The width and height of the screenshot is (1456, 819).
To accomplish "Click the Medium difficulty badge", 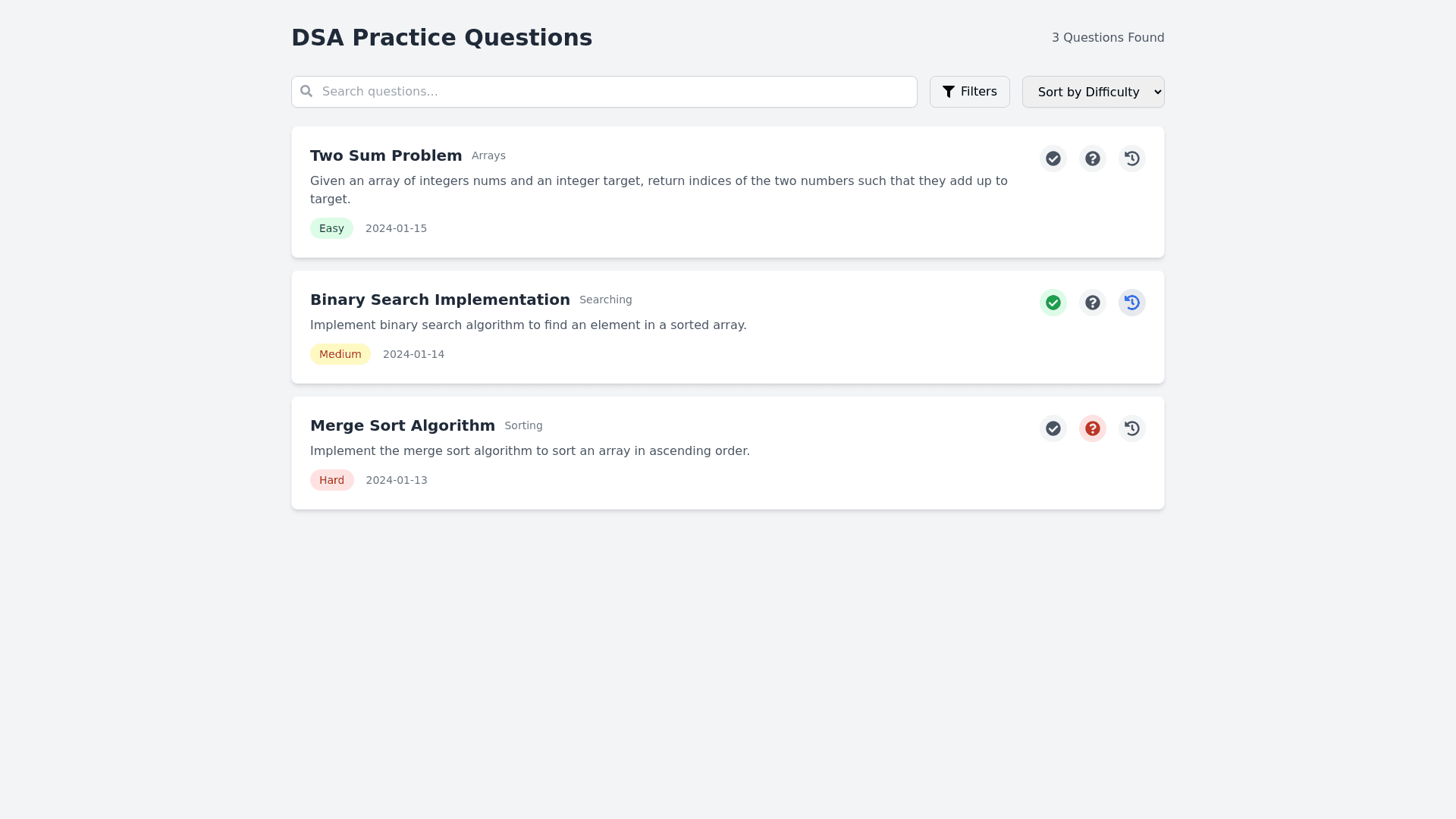I will (x=340, y=354).
